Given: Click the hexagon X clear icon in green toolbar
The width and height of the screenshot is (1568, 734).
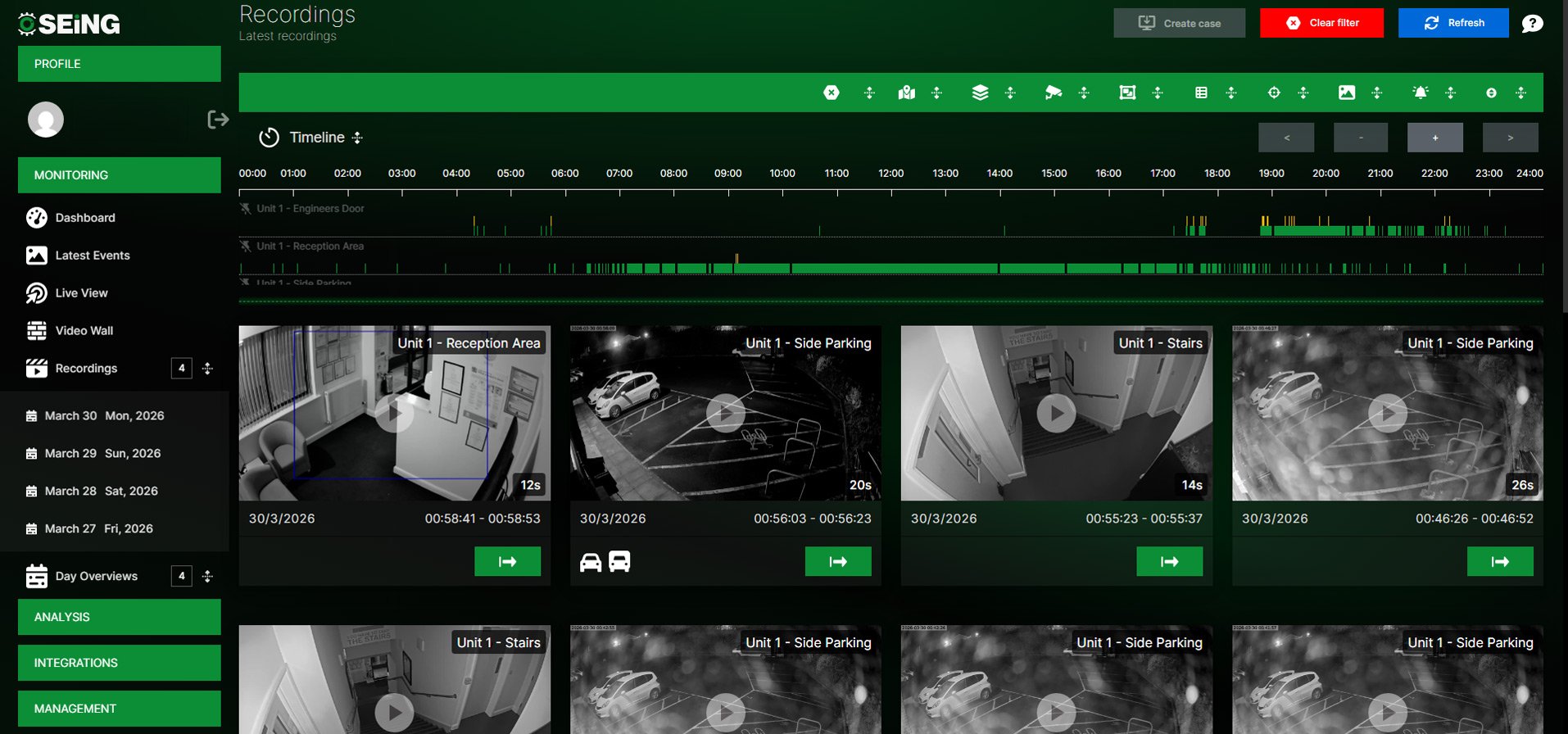Looking at the screenshot, I should coord(831,93).
